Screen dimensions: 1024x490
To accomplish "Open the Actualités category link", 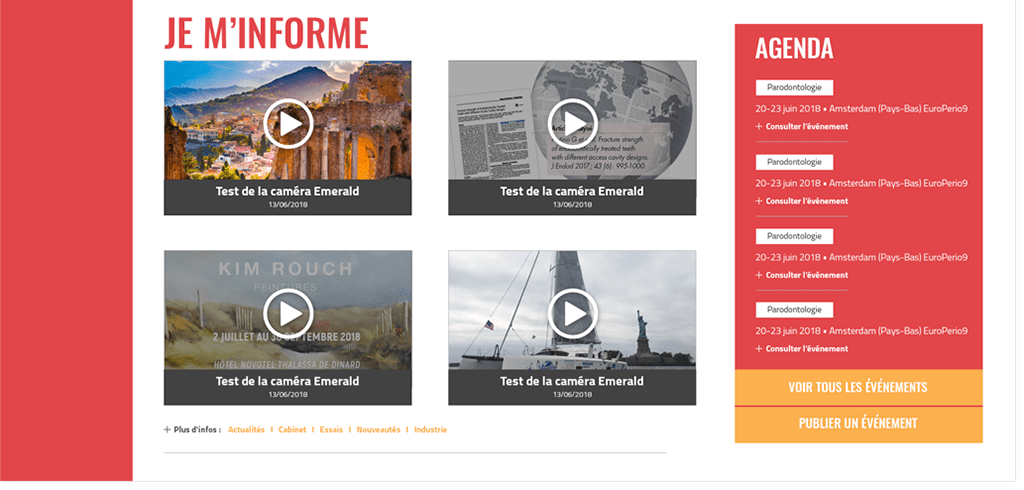I will [x=246, y=430].
